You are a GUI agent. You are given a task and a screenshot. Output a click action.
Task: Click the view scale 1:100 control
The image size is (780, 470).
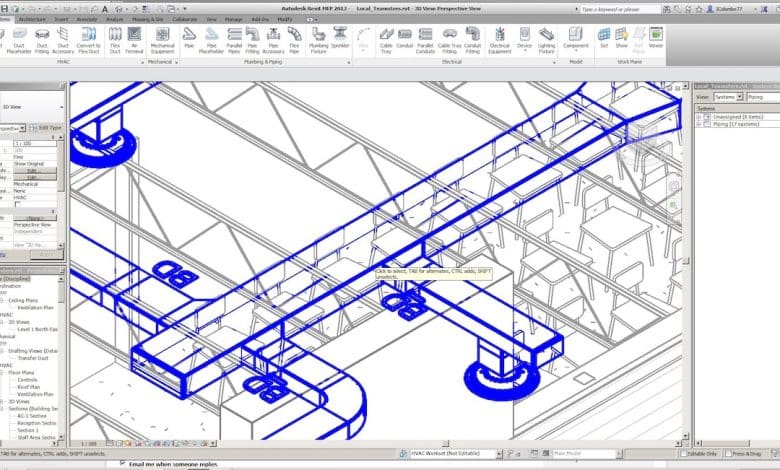[x=89, y=443]
